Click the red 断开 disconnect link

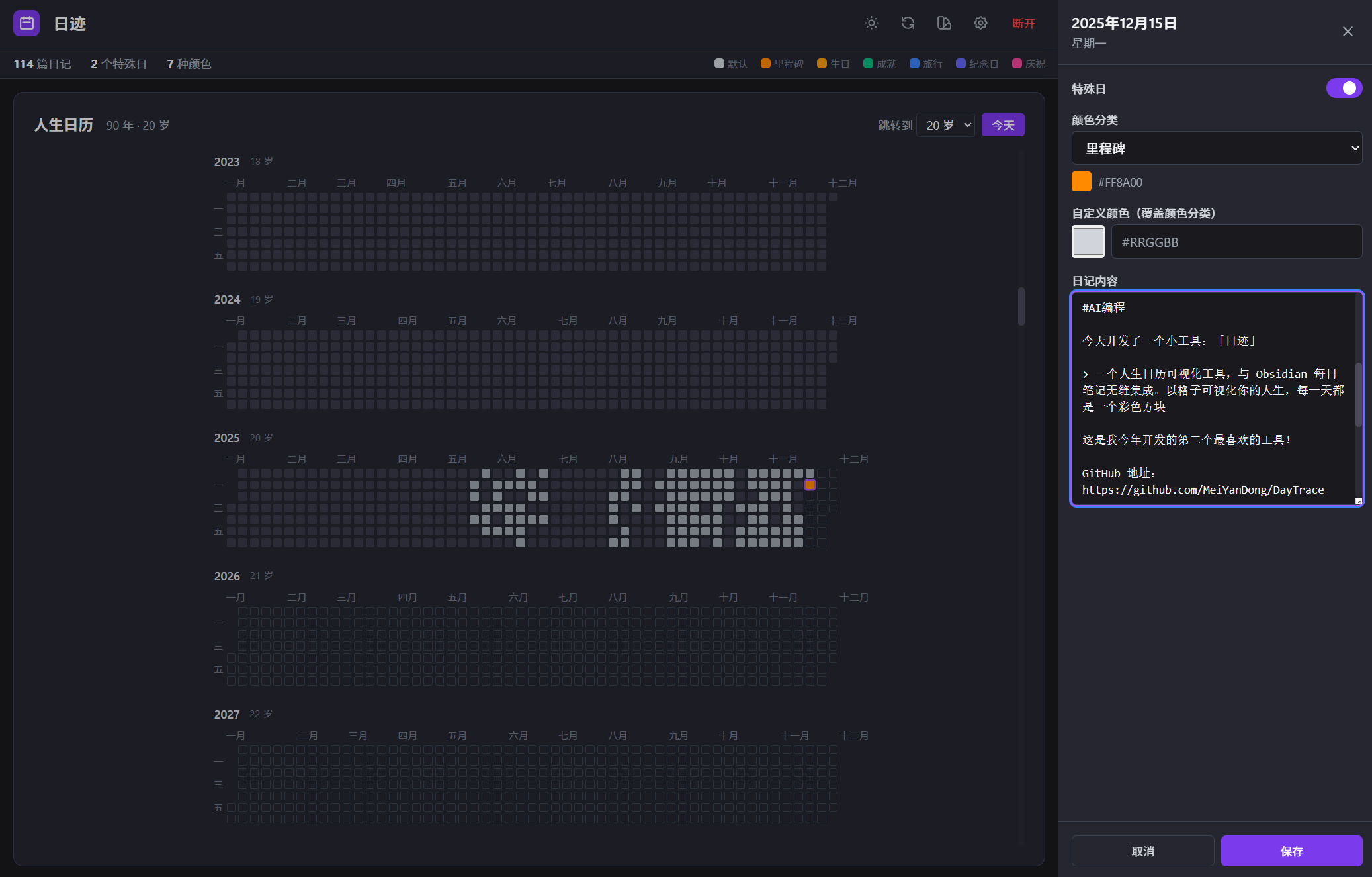pos(1023,24)
